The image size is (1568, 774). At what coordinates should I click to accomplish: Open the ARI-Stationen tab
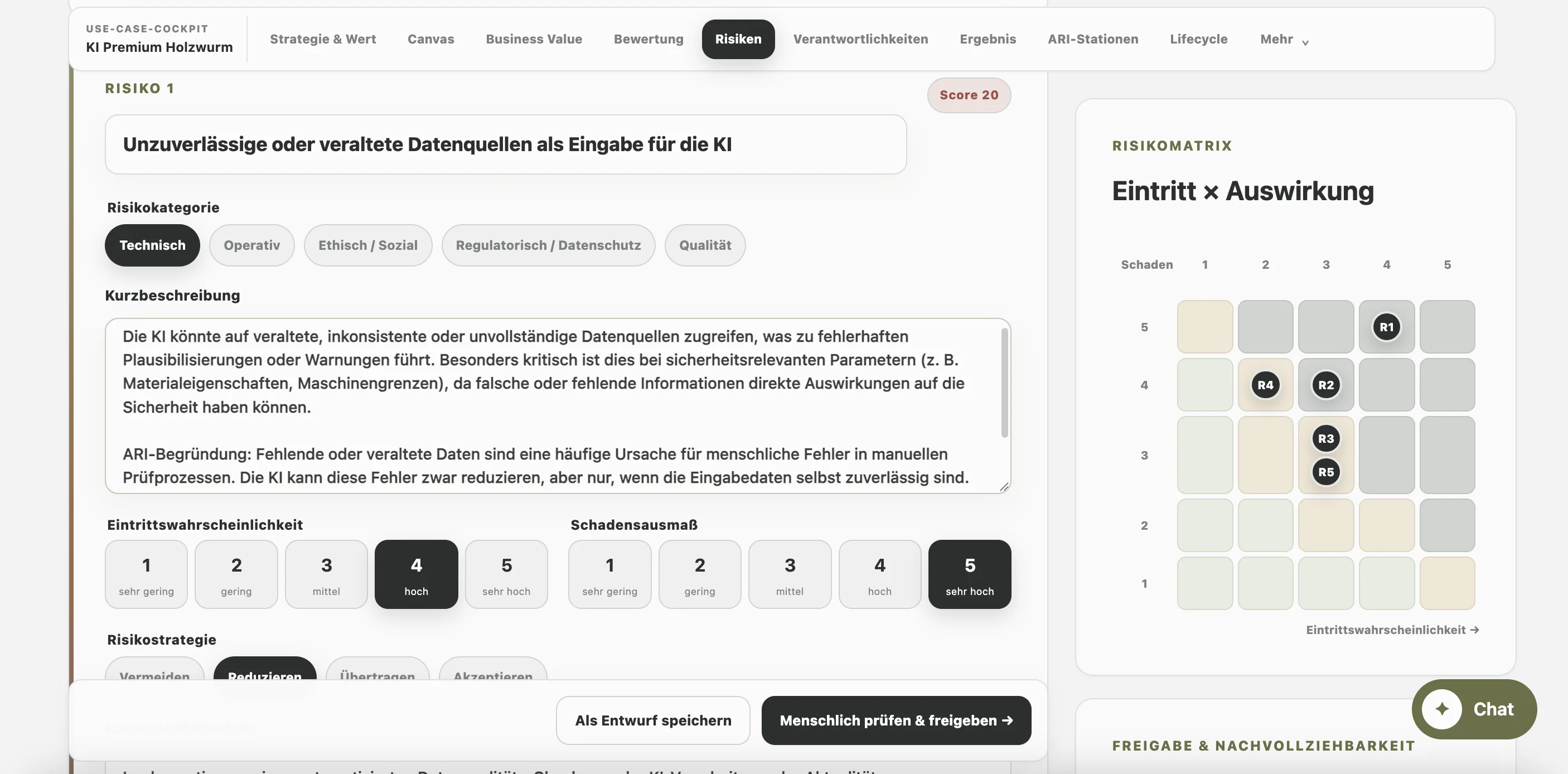tap(1092, 39)
